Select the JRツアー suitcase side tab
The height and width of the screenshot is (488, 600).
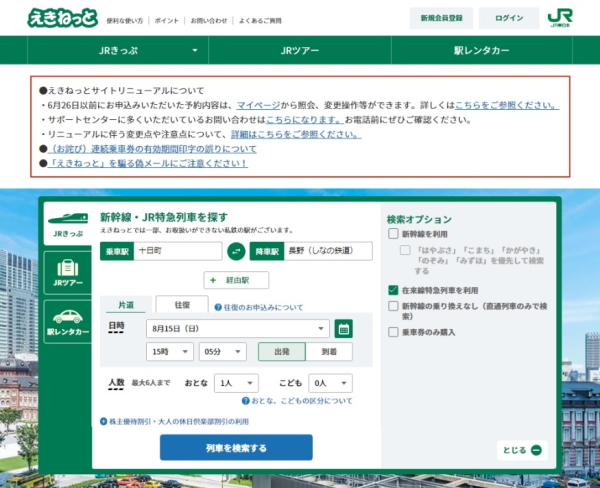coord(68,273)
